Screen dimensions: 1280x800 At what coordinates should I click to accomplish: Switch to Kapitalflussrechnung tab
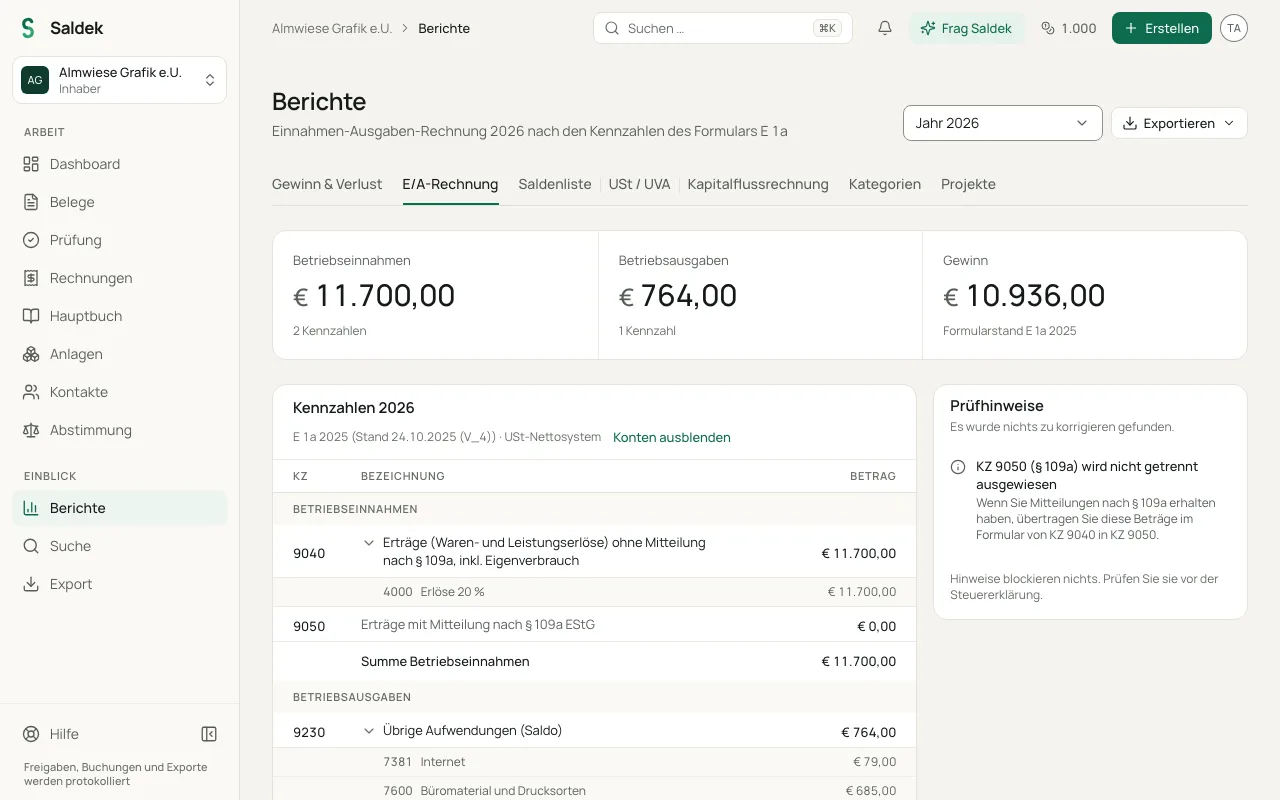[x=758, y=184]
